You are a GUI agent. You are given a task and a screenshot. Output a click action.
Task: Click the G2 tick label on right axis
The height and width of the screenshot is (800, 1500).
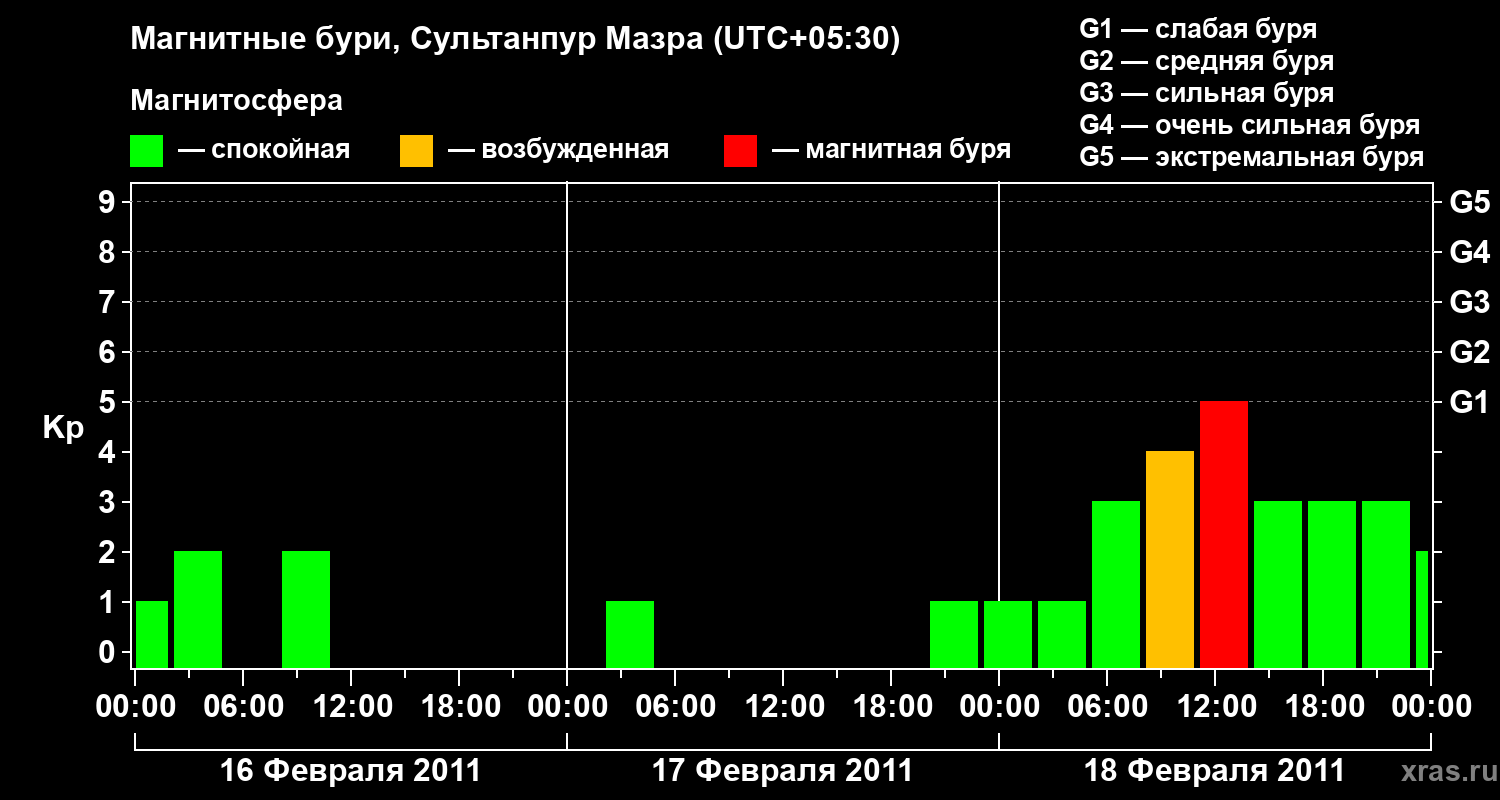[1469, 352]
